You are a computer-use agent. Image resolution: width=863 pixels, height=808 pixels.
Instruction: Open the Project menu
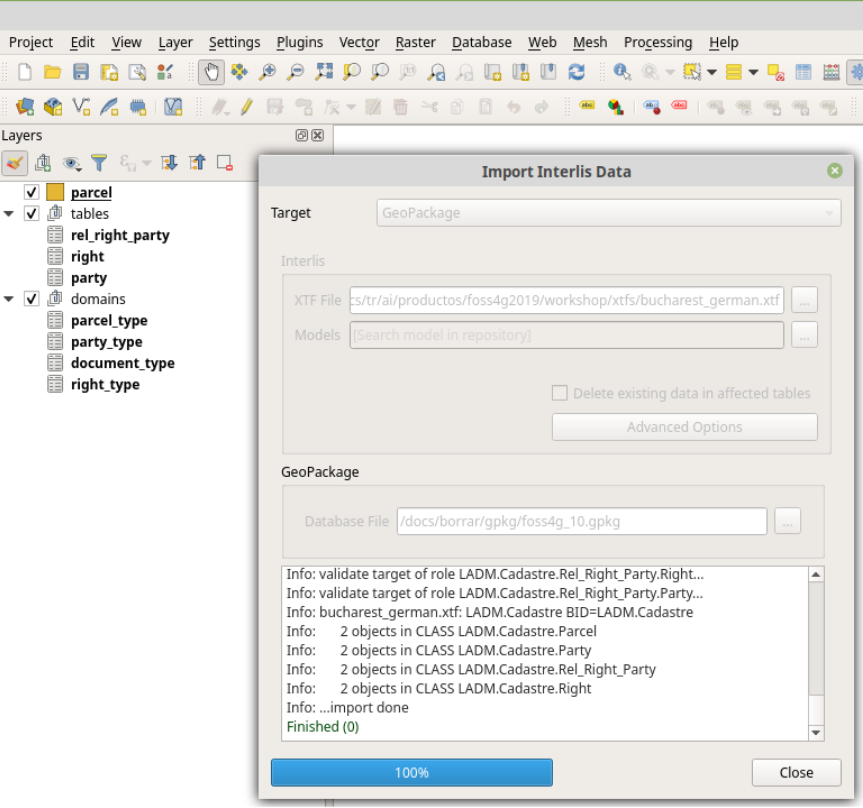coord(31,42)
